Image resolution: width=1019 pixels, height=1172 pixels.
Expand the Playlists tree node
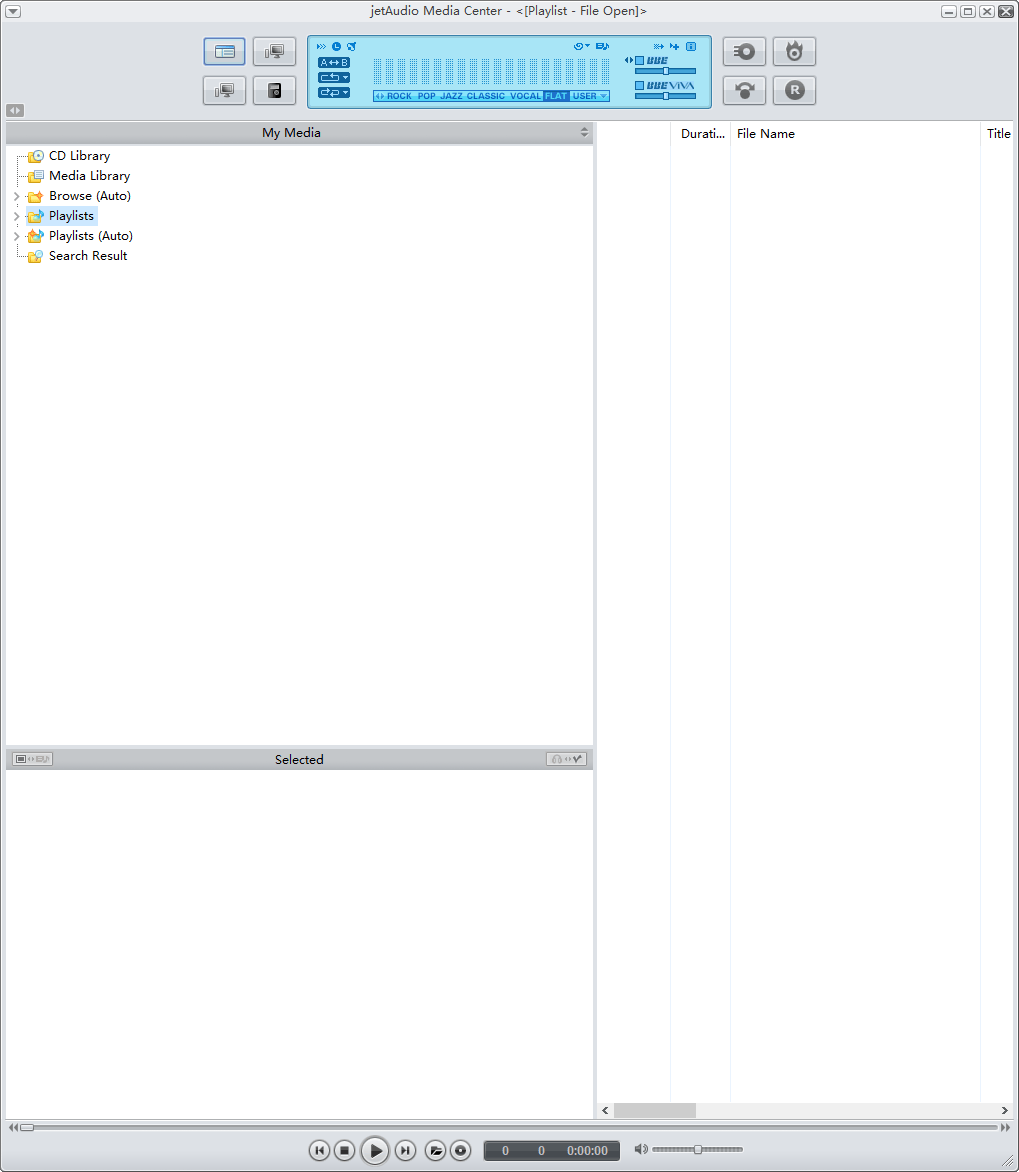16,216
